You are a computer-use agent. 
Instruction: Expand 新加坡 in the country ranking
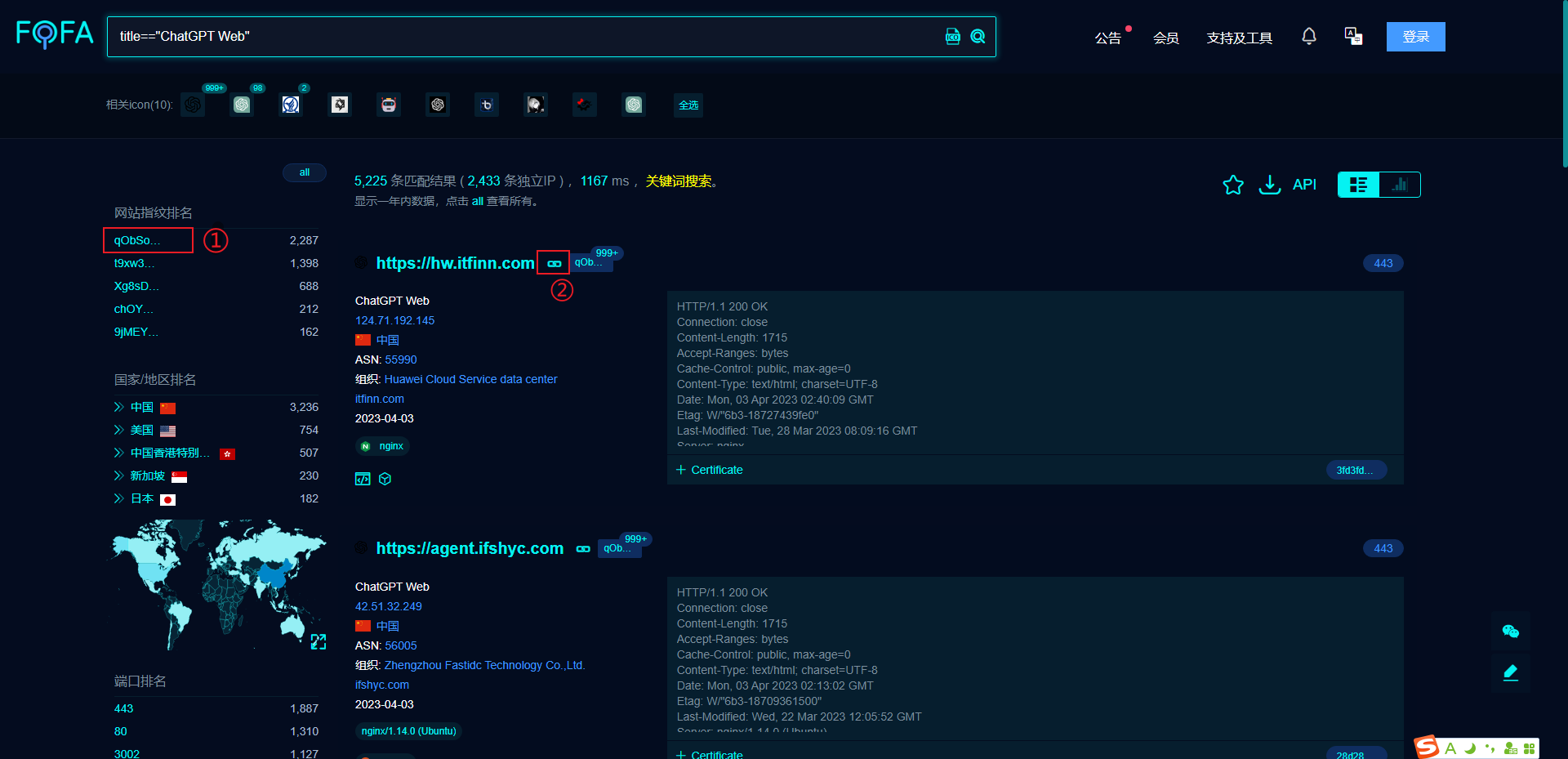coord(118,475)
